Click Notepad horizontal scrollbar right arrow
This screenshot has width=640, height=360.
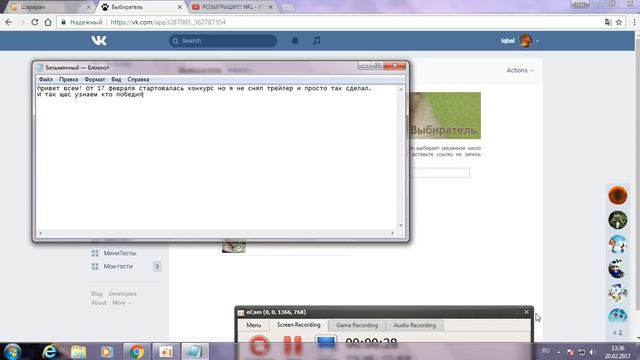pos(393,233)
